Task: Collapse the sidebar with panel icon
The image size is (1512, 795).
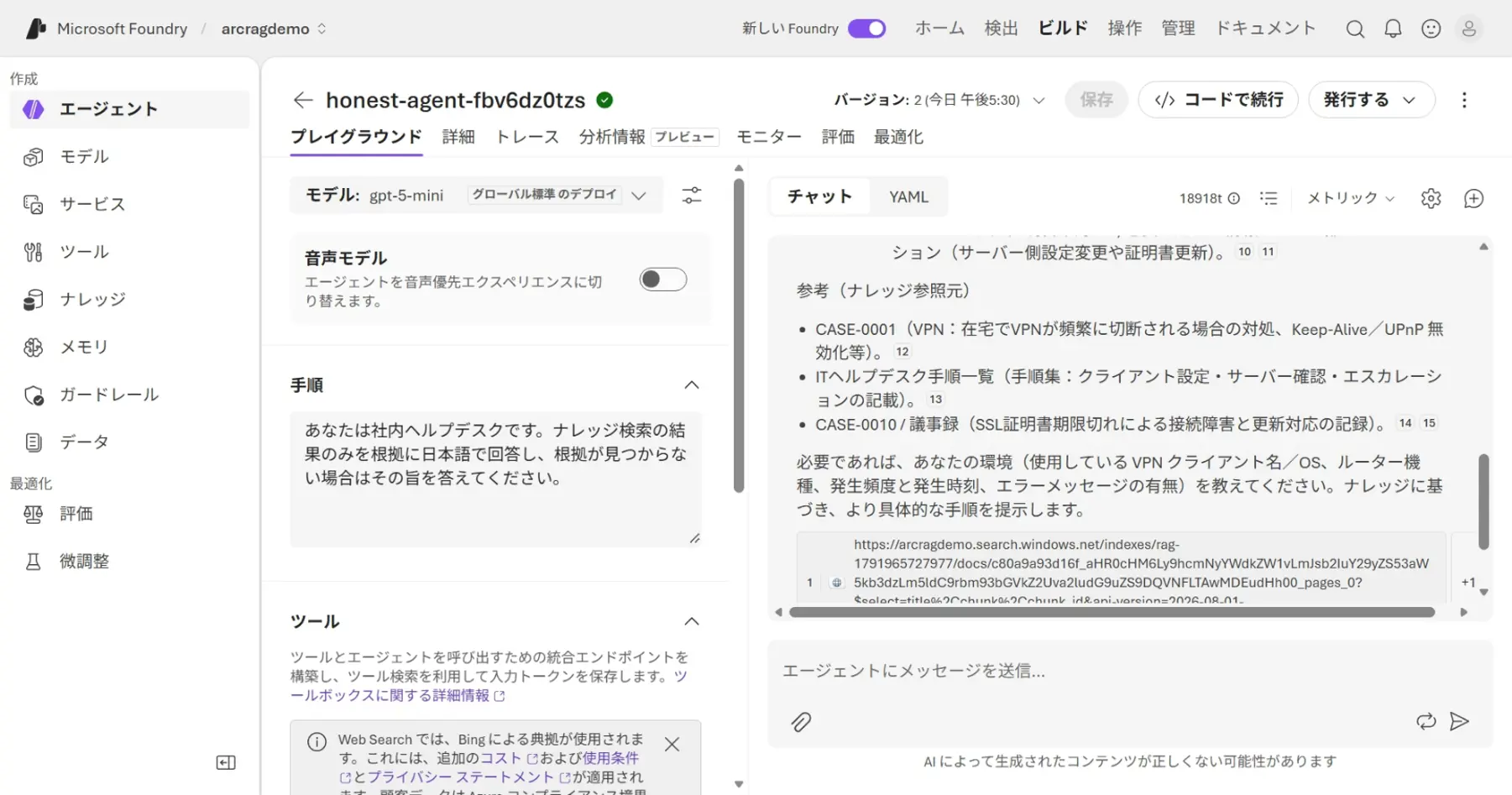Action: [x=226, y=762]
